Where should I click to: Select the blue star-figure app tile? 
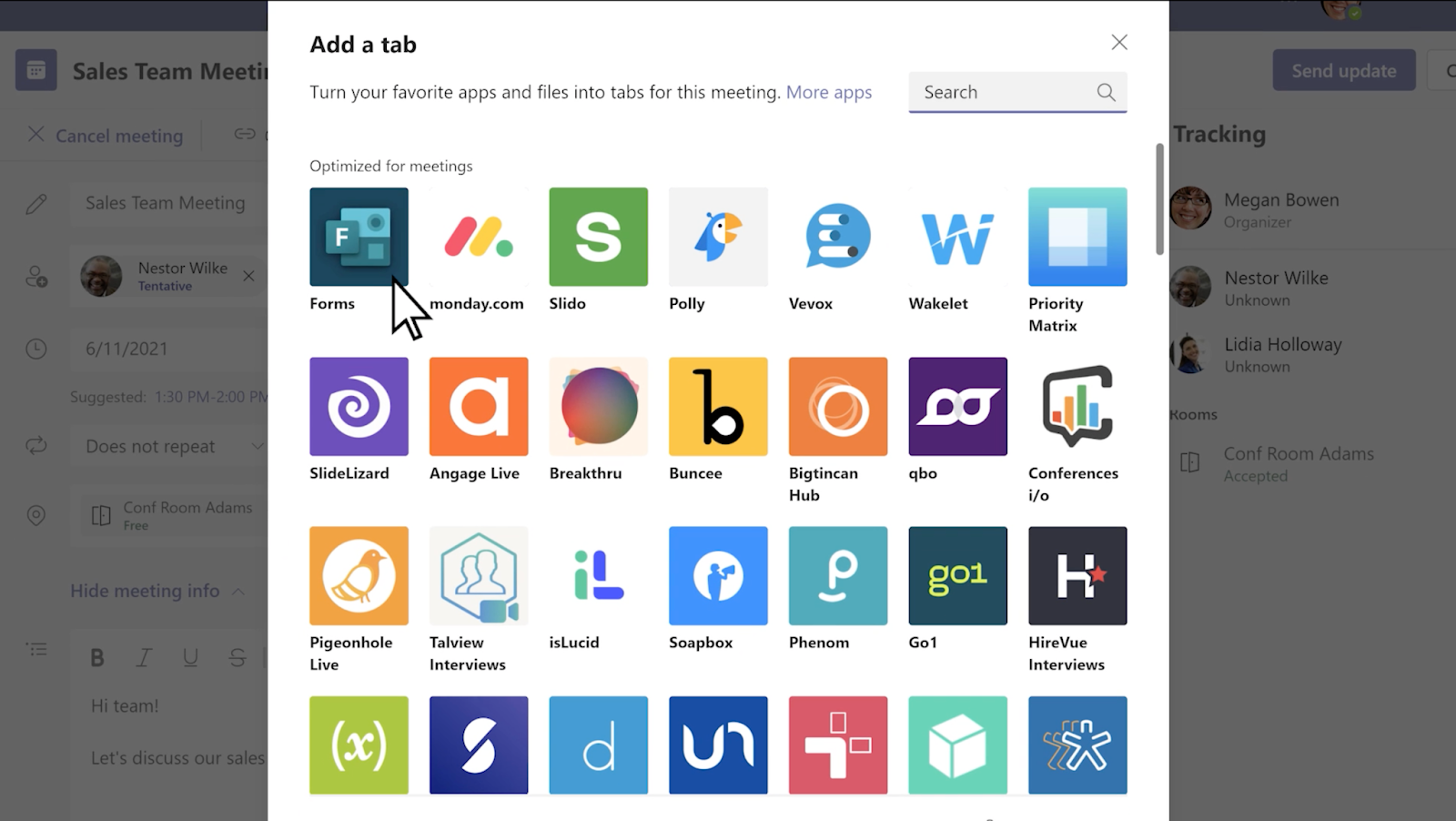click(1077, 745)
